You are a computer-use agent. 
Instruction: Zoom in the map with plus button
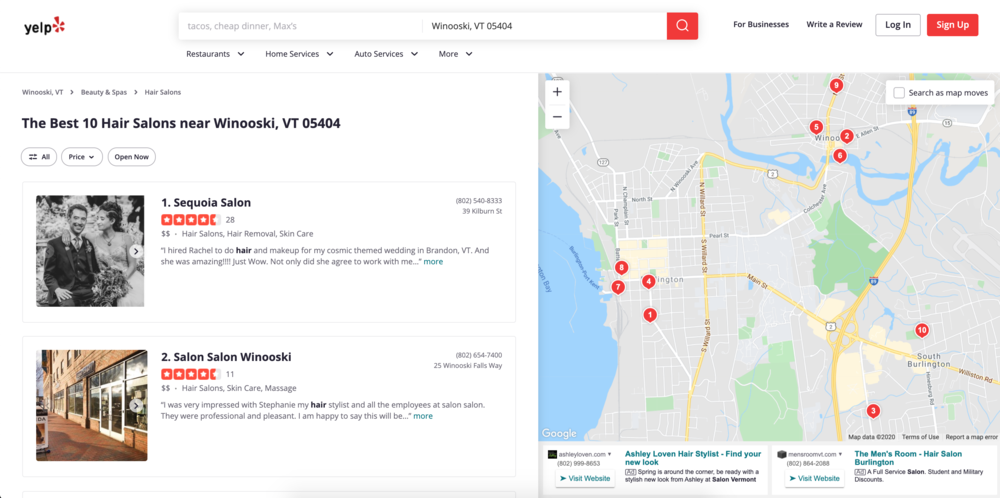[557, 92]
